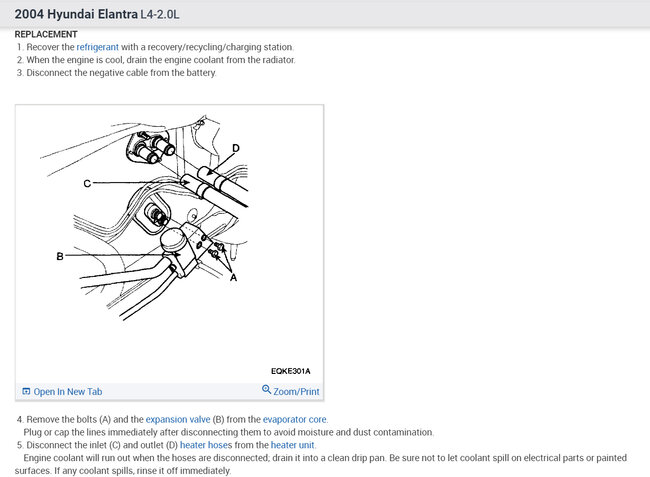Click the L4-2.0L engine label
Image resolution: width=650 pixels, height=477 pixels.
(x=160, y=15)
